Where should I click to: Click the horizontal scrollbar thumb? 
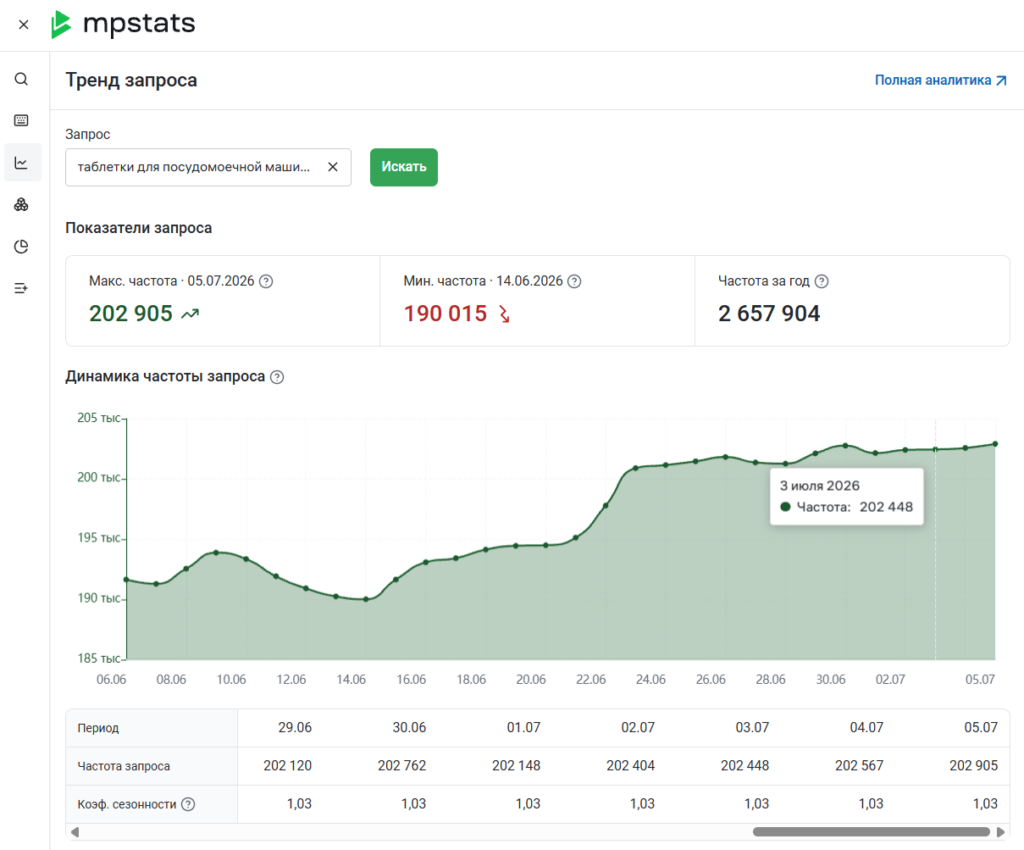(x=871, y=832)
